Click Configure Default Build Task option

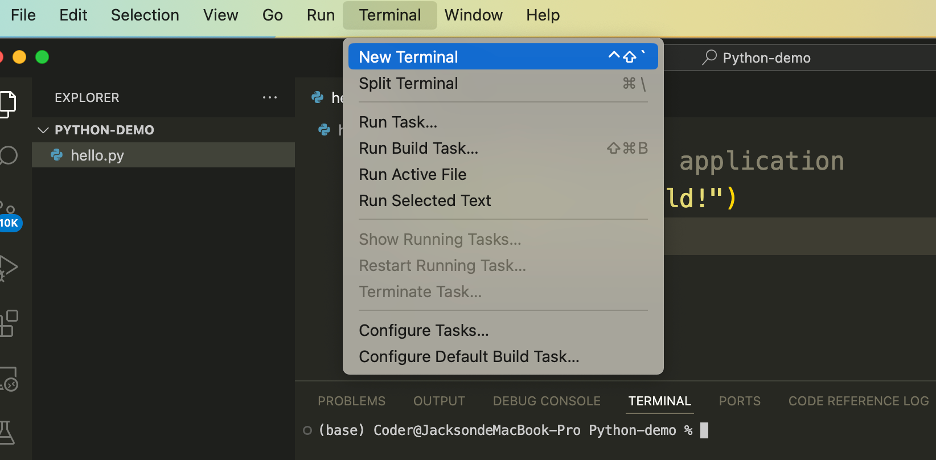pos(468,356)
